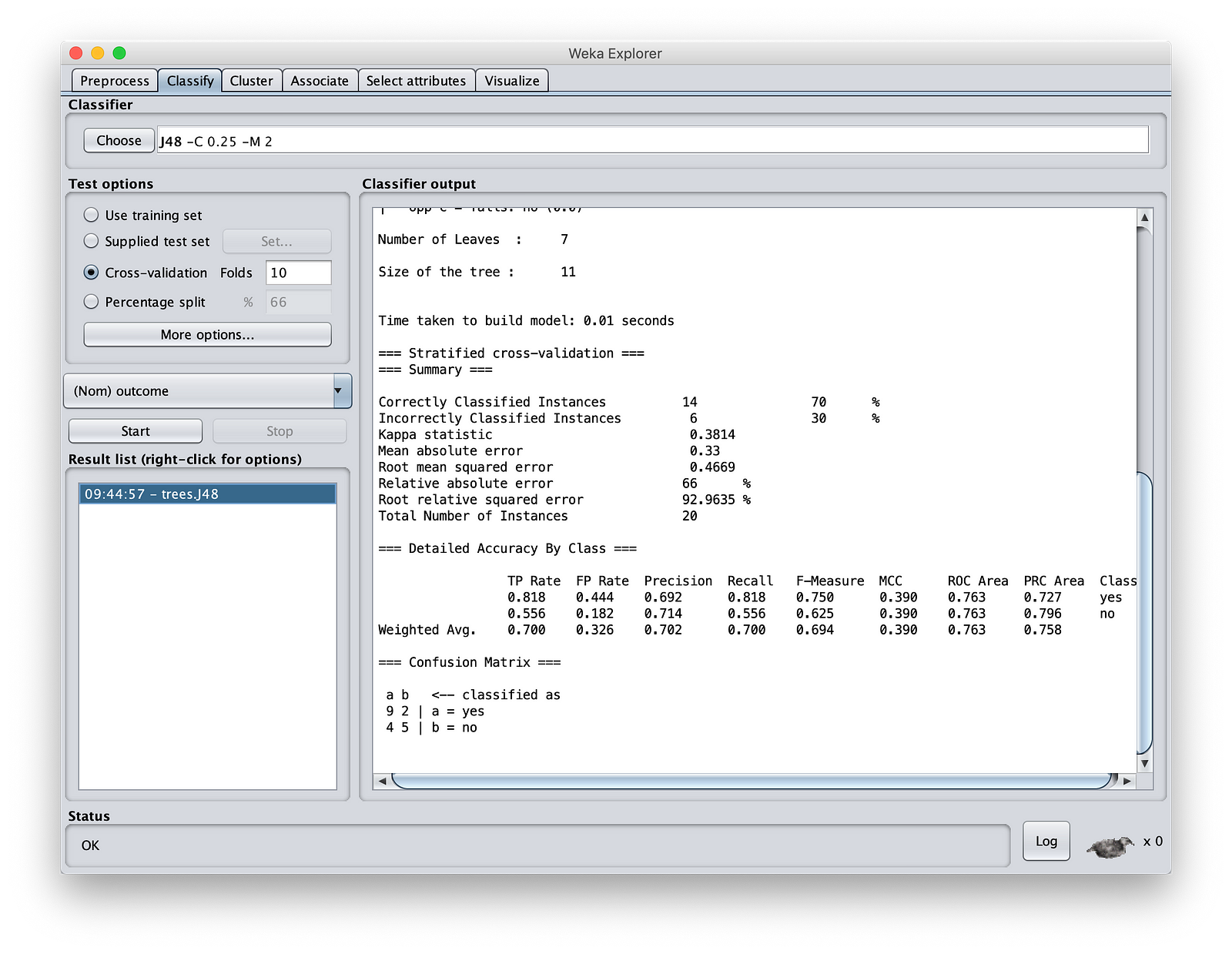Open the Log window

pyautogui.click(x=1046, y=841)
